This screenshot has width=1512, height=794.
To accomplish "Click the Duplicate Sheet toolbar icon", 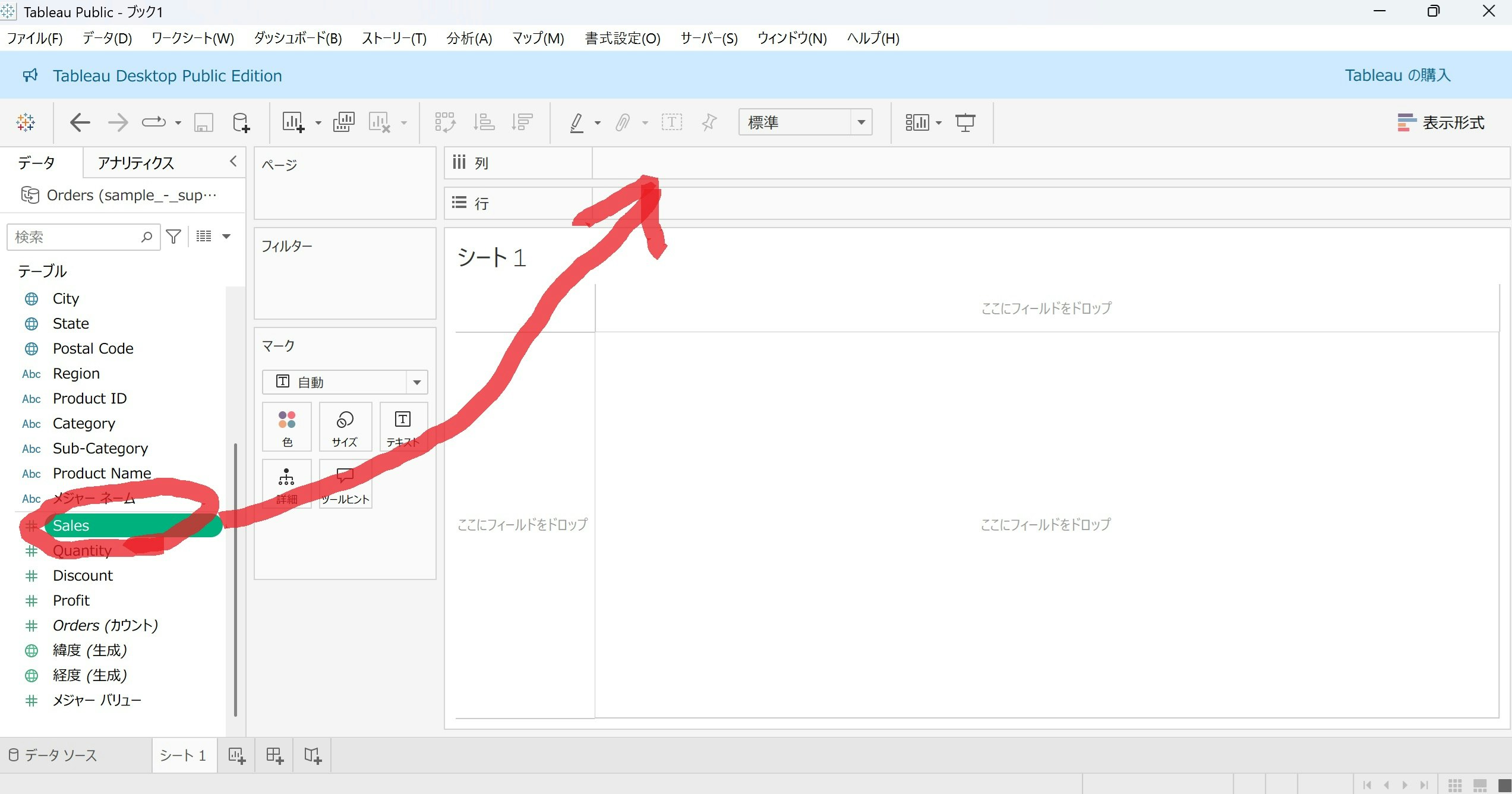I will tap(343, 122).
